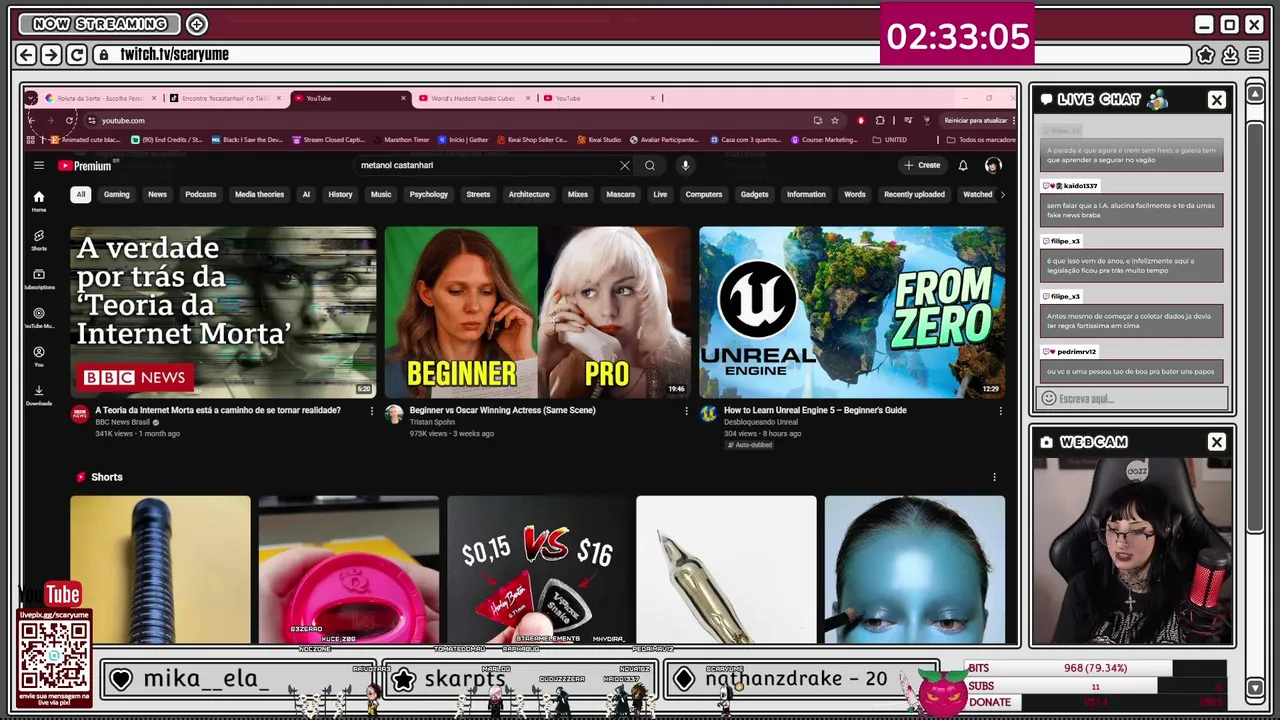Open the Unreal Engine From Zero thumbnail

click(x=852, y=312)
